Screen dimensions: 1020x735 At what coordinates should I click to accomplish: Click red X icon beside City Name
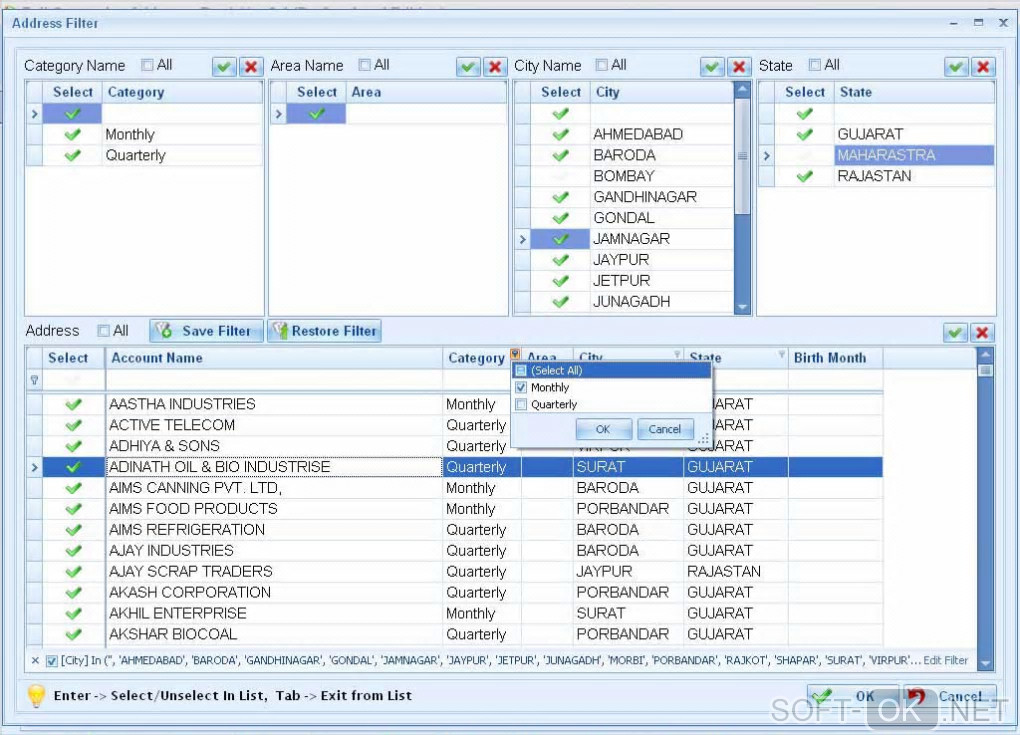click(739, 67)
